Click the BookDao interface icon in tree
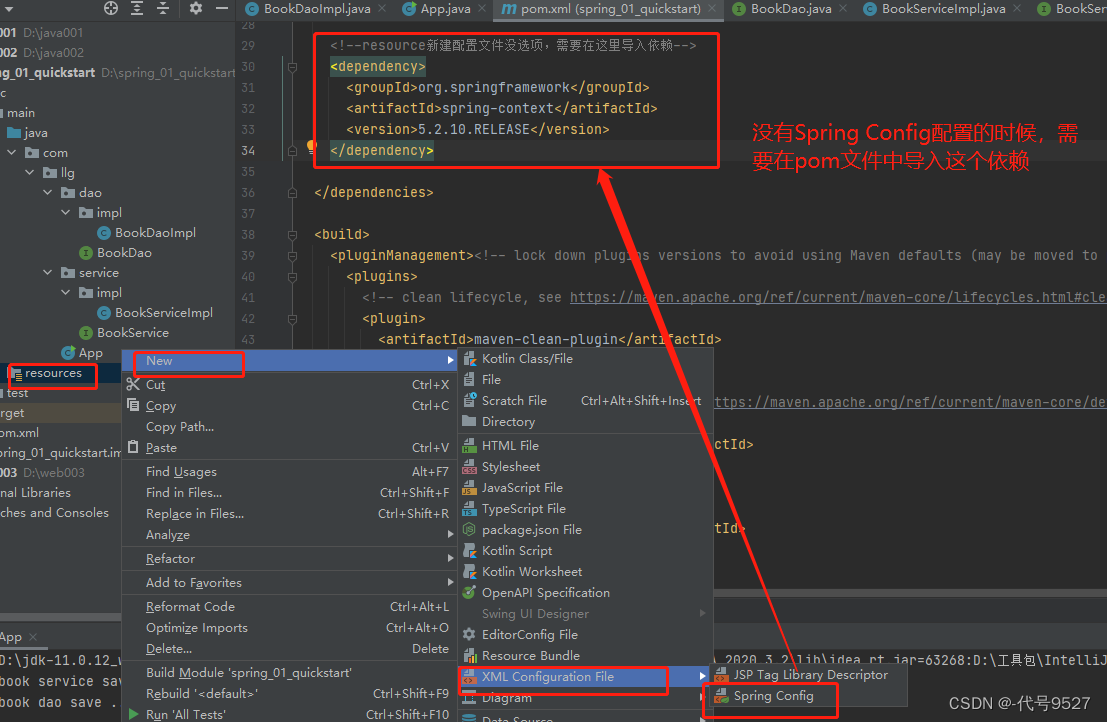 coord(86,253)
